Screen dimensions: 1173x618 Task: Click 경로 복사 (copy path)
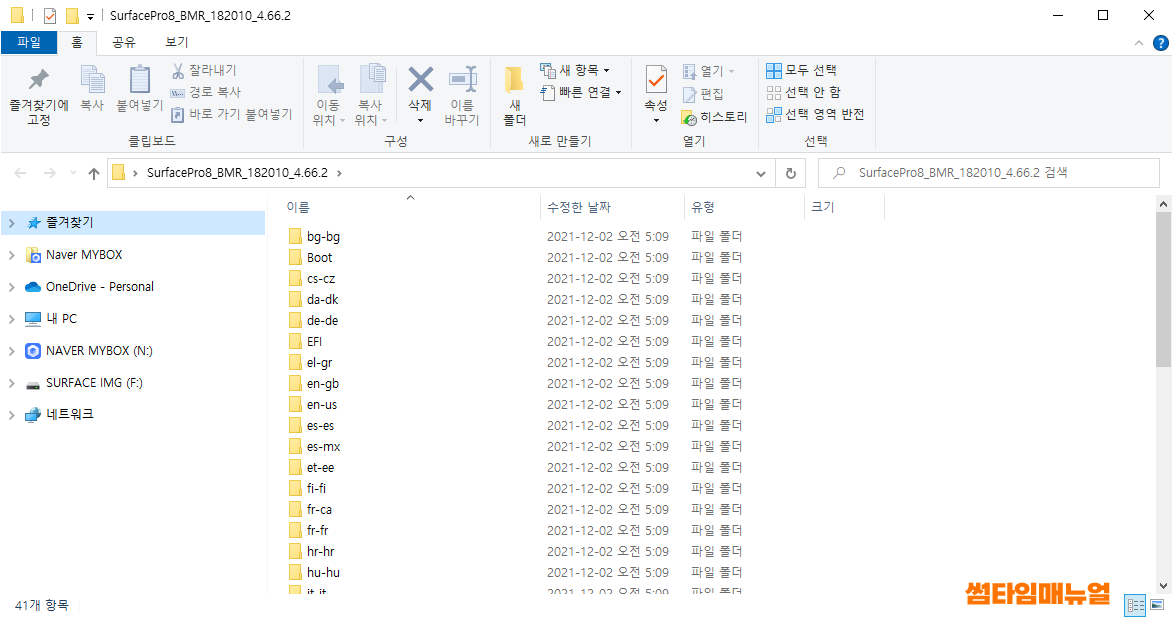(206, 92)
